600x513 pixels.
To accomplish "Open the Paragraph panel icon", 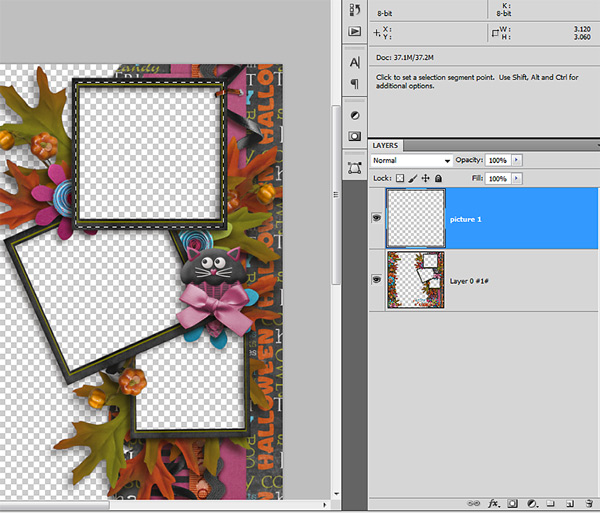I will (x=355, y=83).
